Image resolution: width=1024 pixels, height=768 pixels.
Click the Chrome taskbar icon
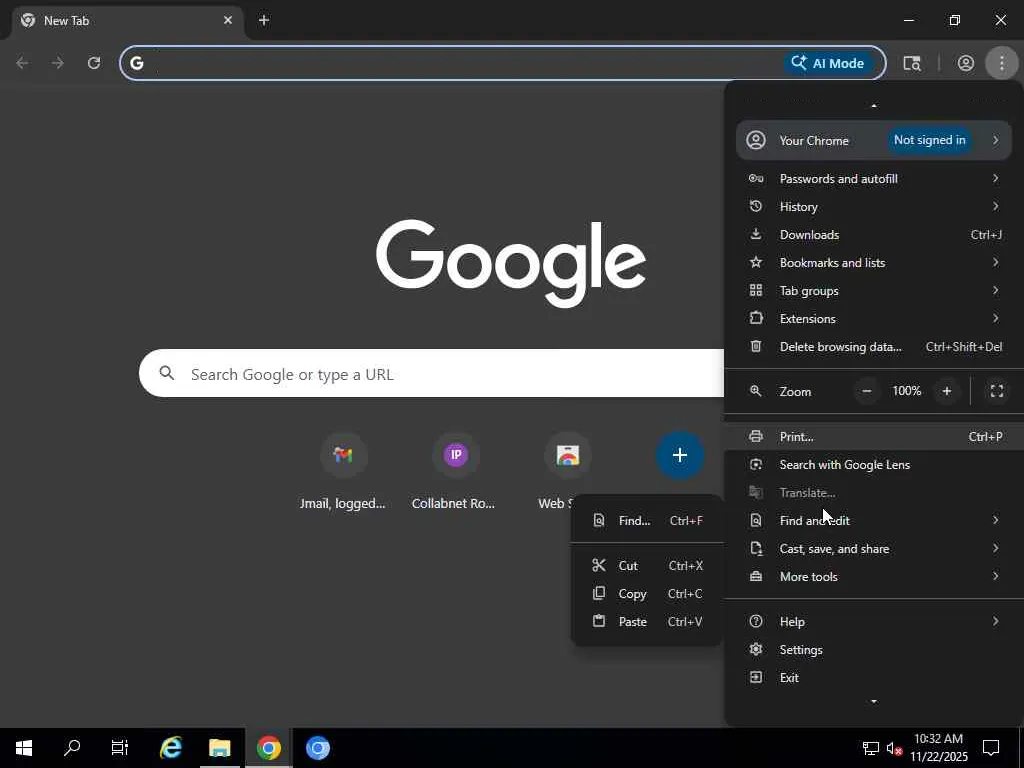[x=268, y=748]
